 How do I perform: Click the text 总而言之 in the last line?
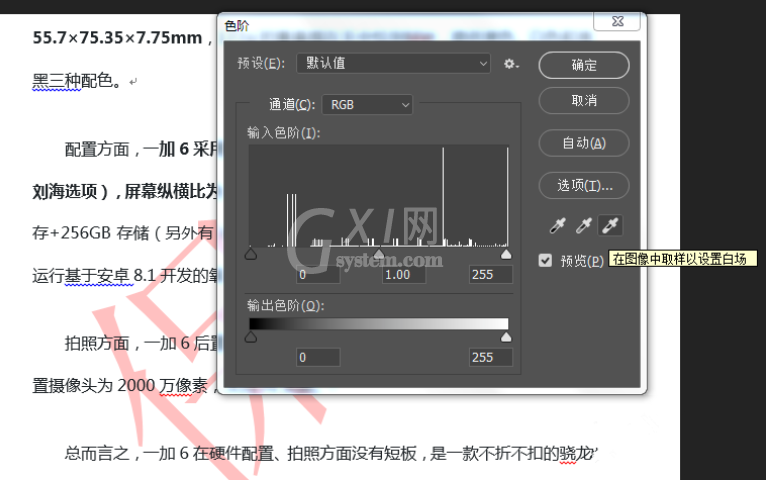[97, 454]
